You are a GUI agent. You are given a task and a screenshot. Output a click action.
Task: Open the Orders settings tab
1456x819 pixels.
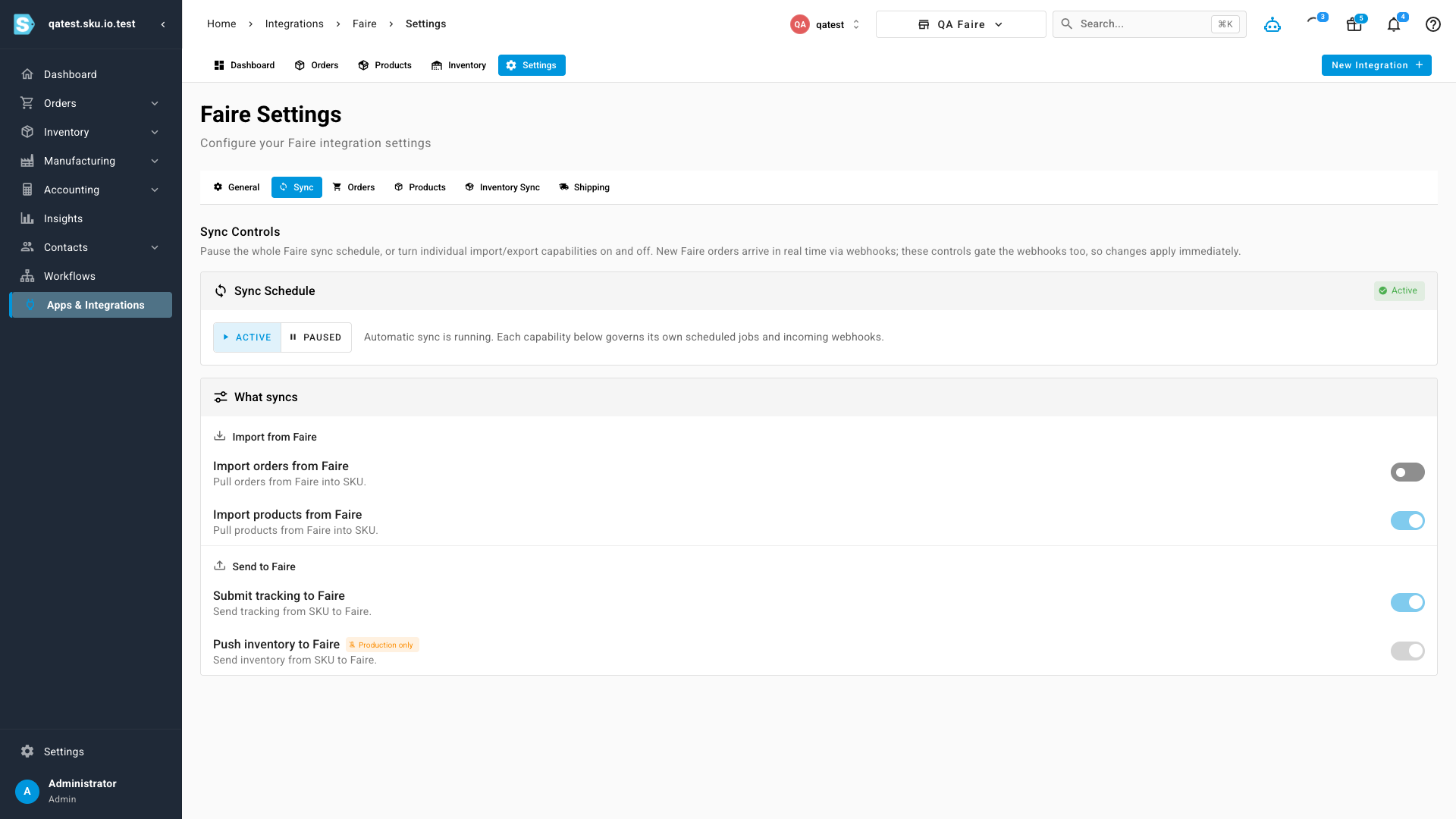[354, 187]
